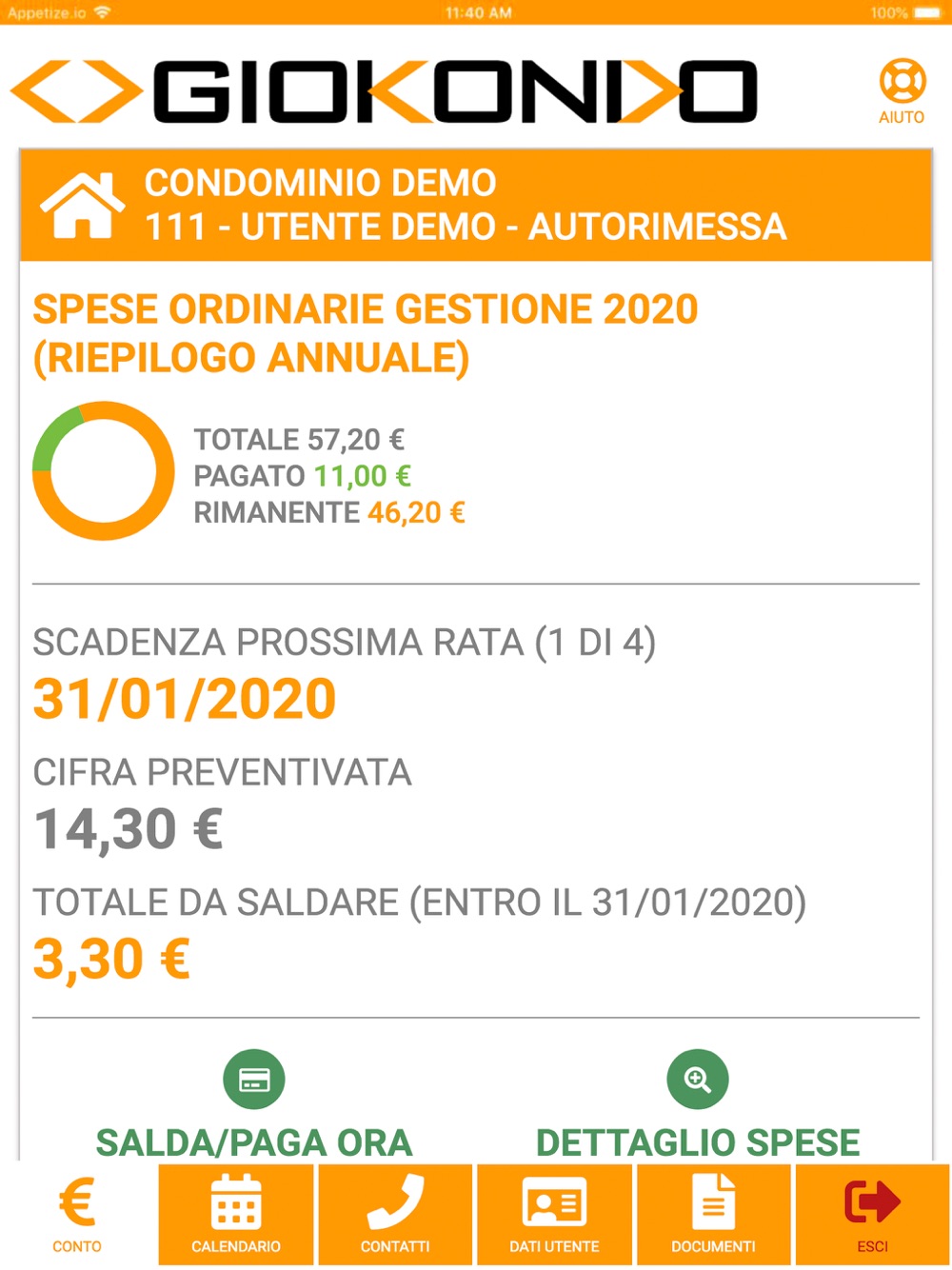Open the Aiuto lifebuoy help icon
952x1270 pixels.
[902, 82]
